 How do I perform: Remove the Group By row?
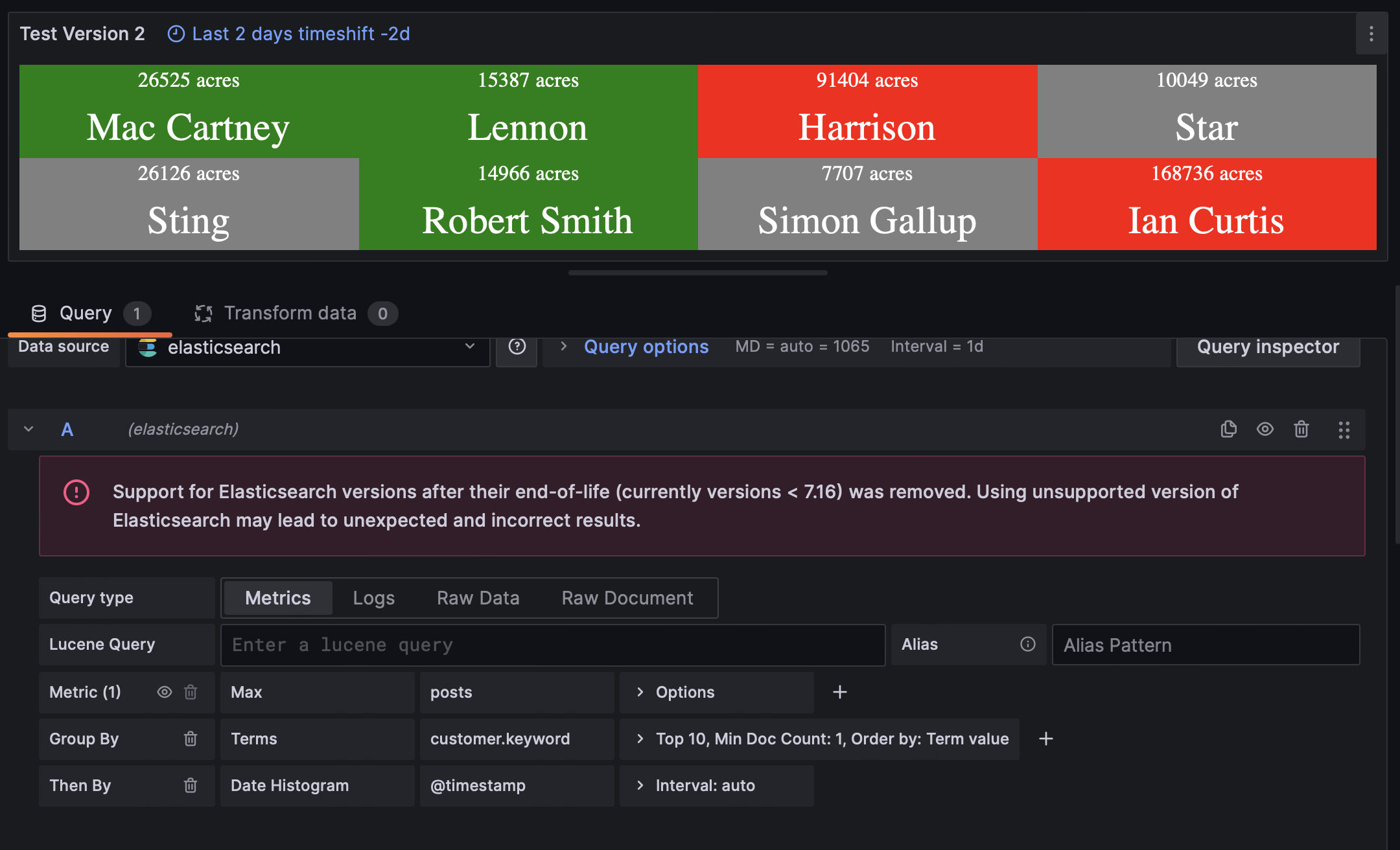(x=191, y=739)
